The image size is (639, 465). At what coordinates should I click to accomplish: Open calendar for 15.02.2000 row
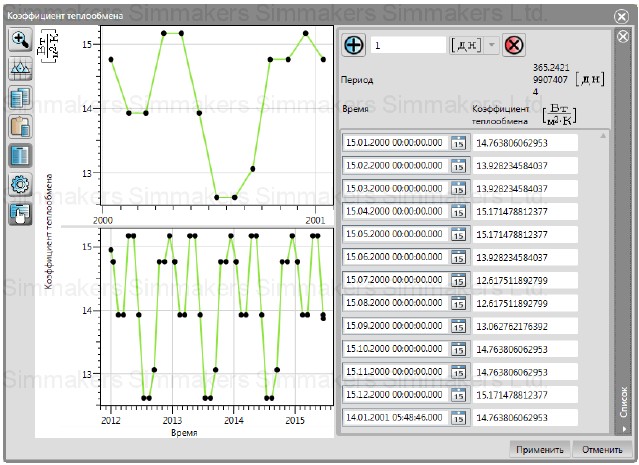458,166
